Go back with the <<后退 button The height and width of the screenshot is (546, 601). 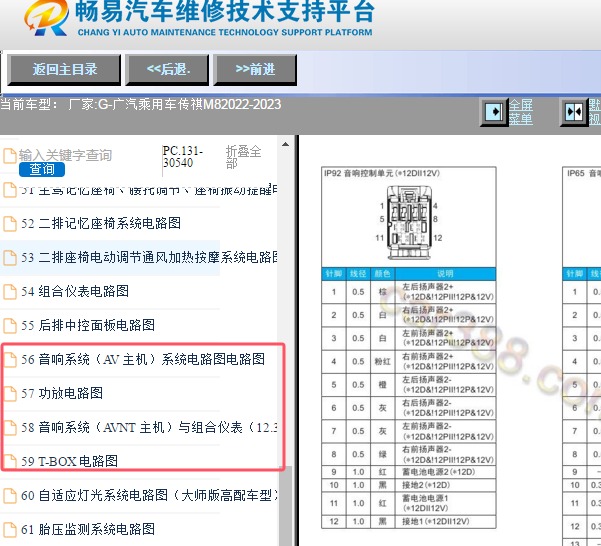coord(168,69)
